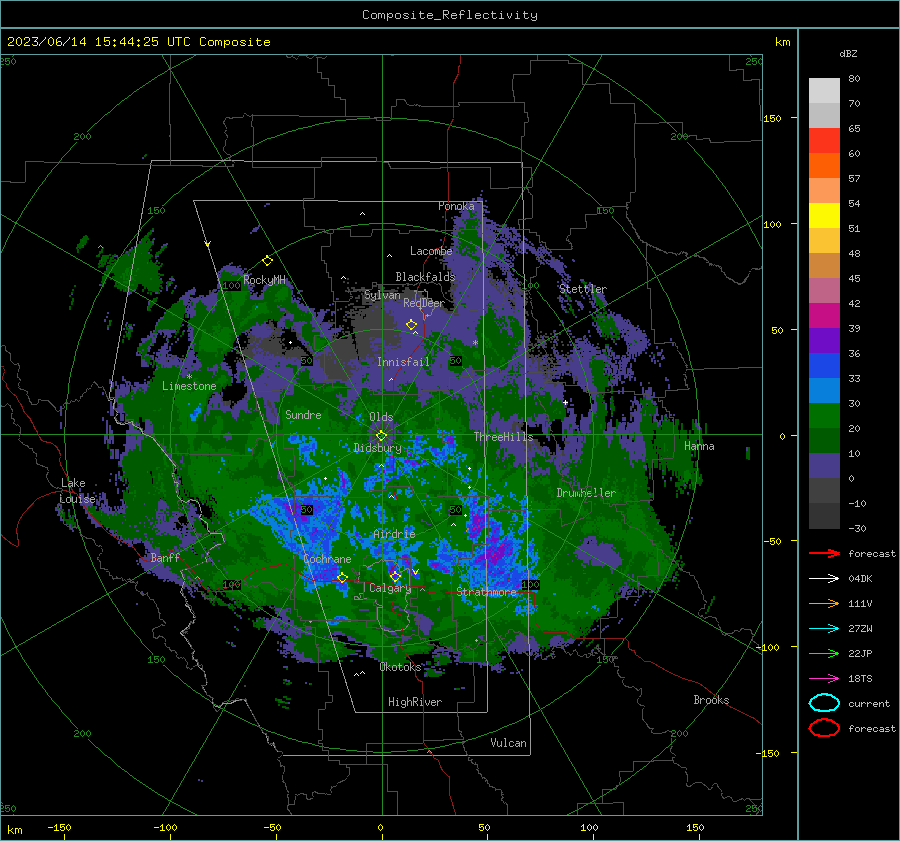Image resolution: width=900 pixels, height=841 pixels.
Task: Click the Brooks city label
Action: click(711, 700)
